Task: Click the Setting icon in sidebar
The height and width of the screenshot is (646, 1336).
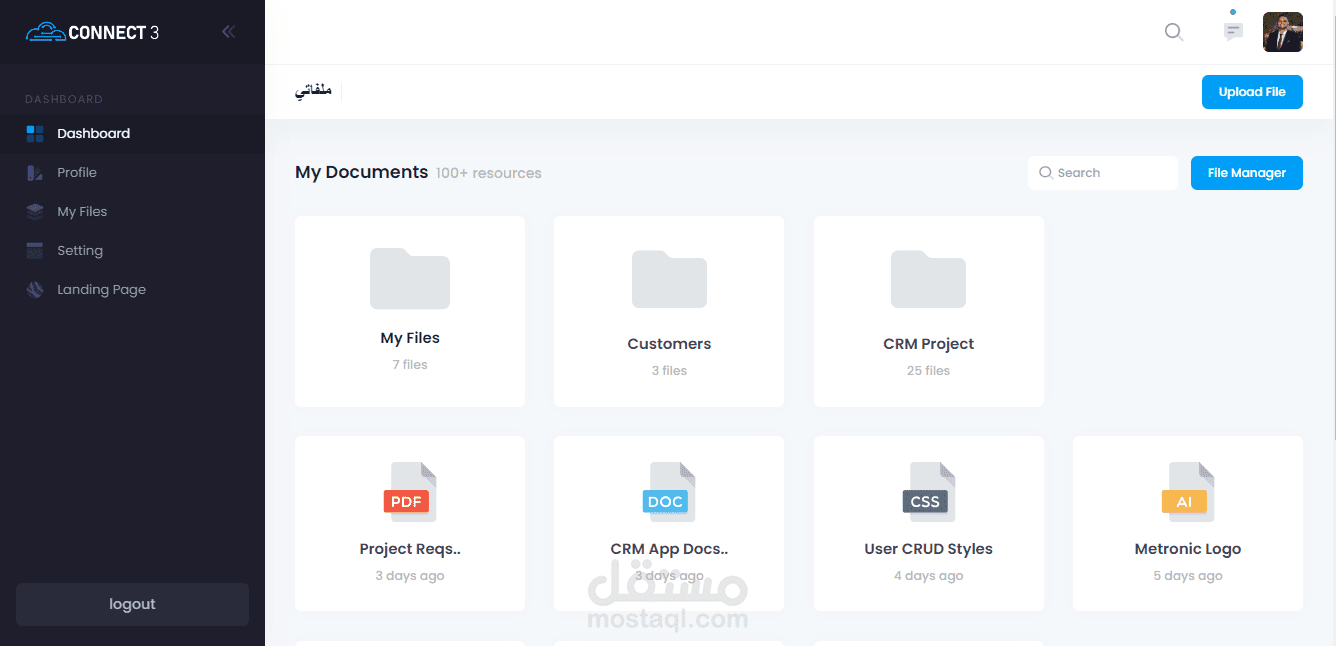Action: [x=35, y=250]
